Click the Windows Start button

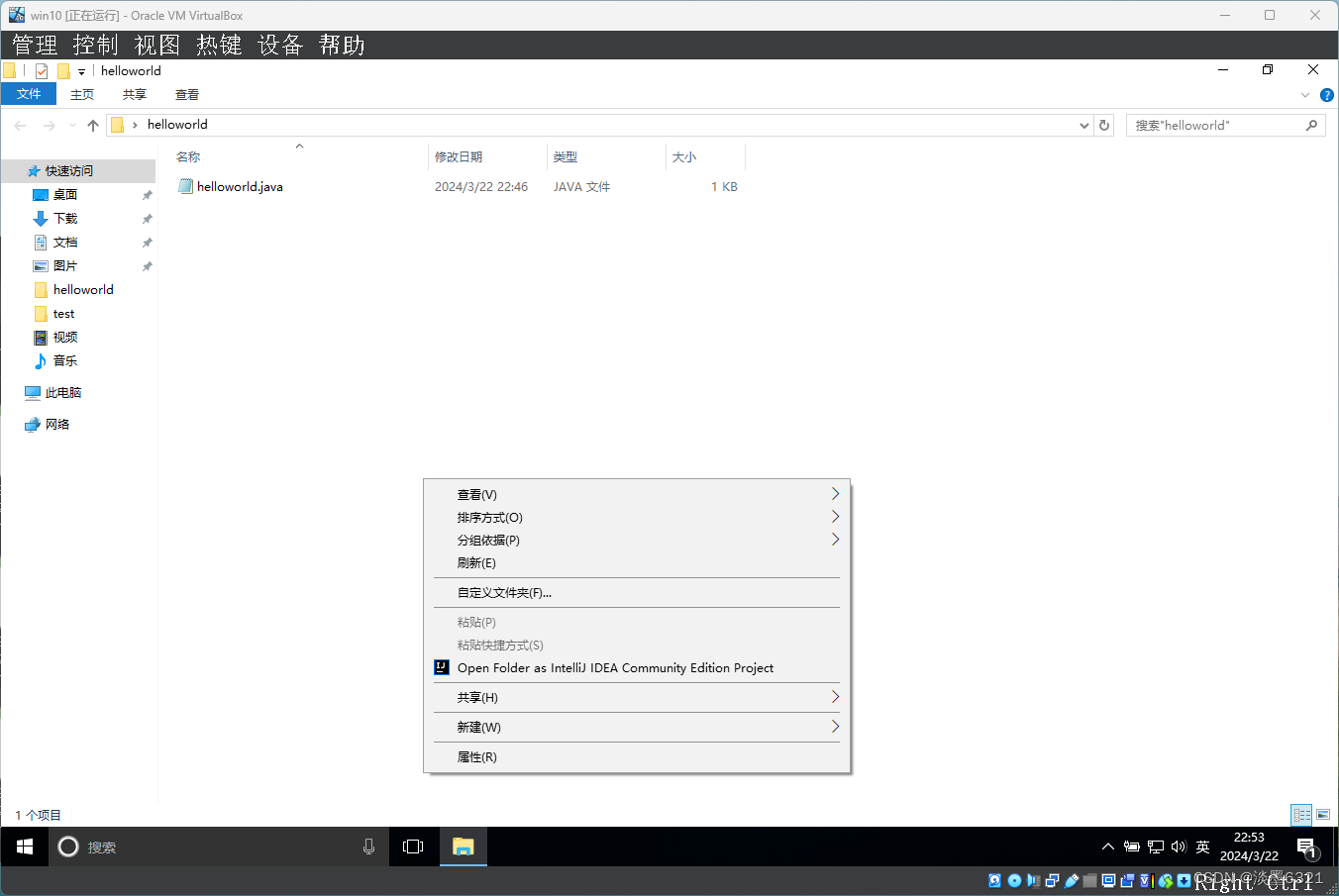coord(25,846)
